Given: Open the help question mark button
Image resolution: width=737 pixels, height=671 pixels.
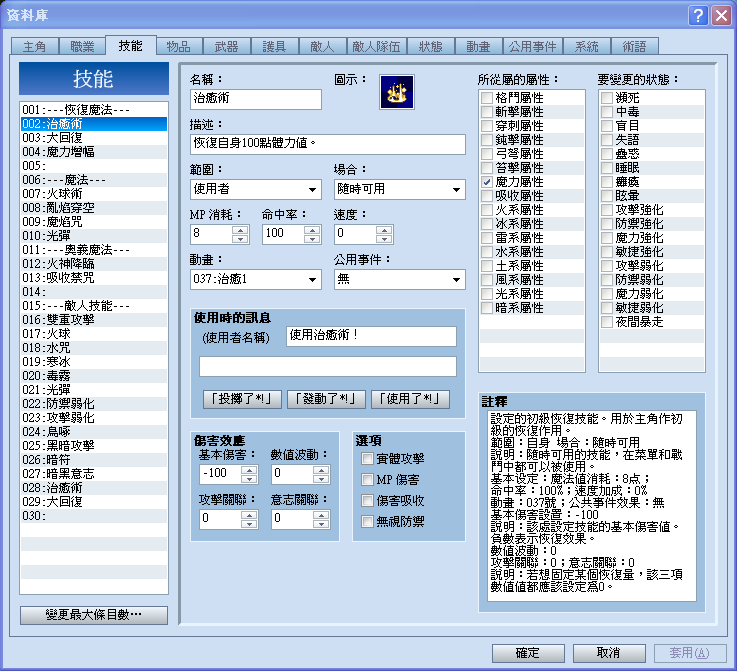Looking at the screenshot, I should click(698, 16).
